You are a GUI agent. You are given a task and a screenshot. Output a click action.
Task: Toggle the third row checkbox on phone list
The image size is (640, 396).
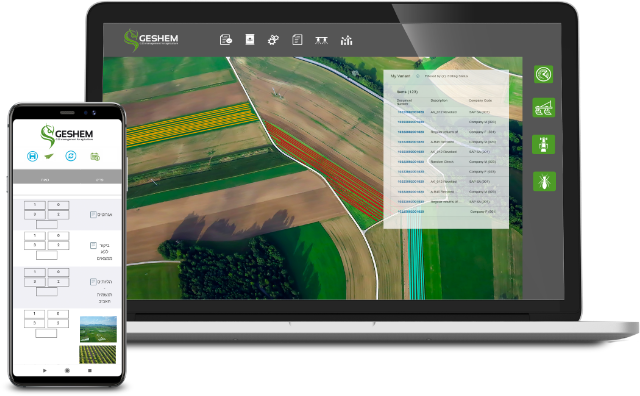[x=93, y=282]
